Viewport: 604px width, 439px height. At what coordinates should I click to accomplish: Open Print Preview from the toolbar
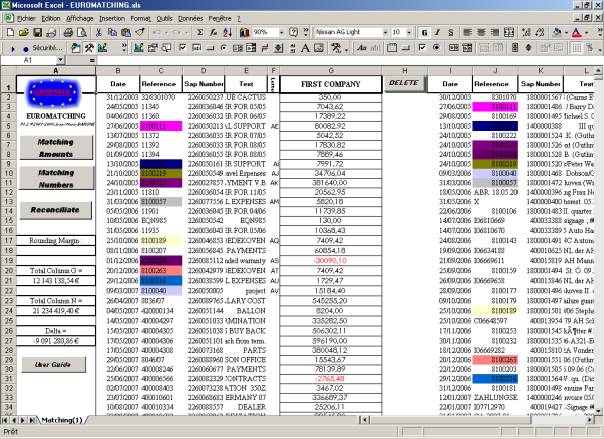pyautogui.click(x=81, y=32)
